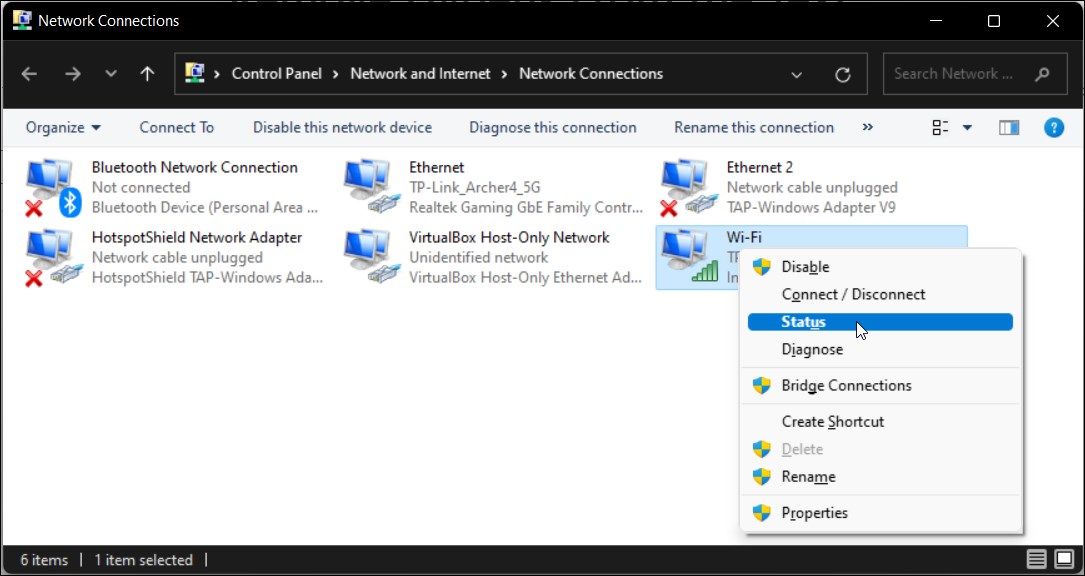
Task: Choose Rename in the context menu
Action: 880,477
